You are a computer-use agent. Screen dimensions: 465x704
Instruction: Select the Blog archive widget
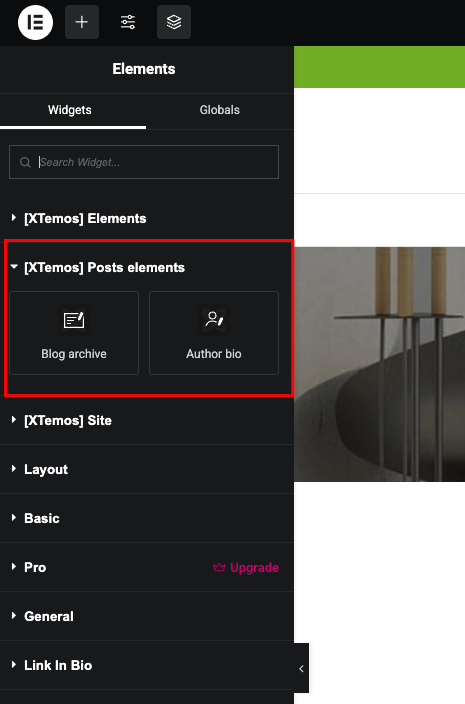point(74,333)
